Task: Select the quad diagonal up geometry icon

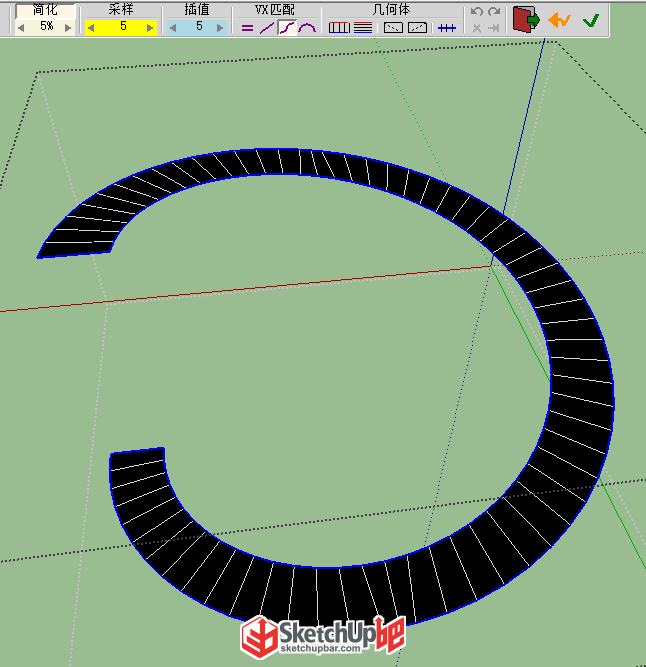Action: [x=417, y=28]
